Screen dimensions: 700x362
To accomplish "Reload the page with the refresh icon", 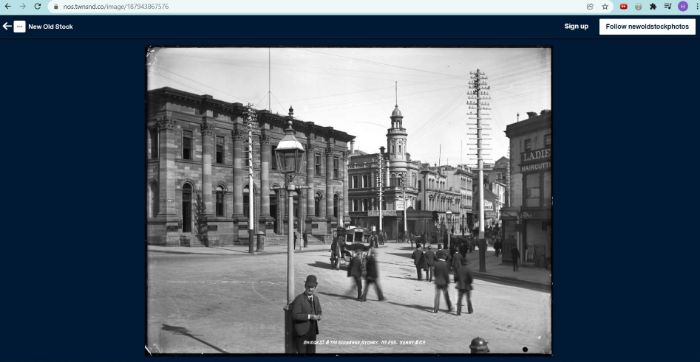I will point(38,6).
